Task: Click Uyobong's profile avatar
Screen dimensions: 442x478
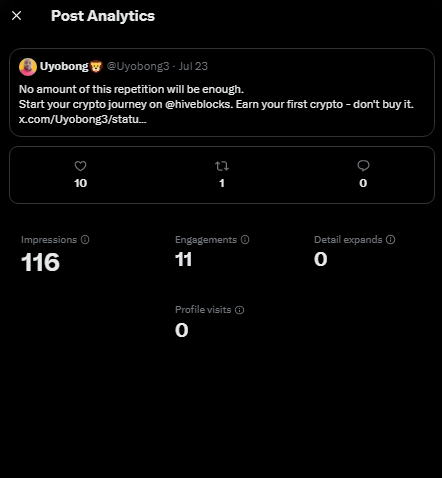Action: click(28, 67)
